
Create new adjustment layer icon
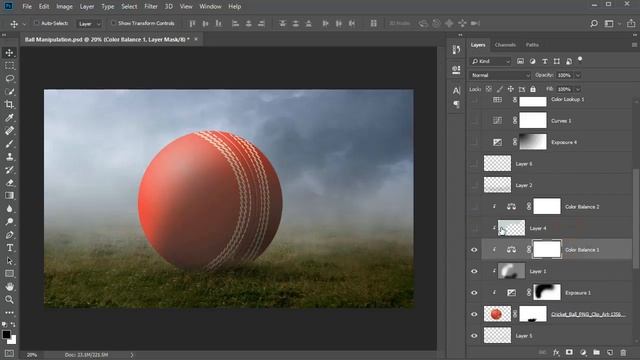583,352
